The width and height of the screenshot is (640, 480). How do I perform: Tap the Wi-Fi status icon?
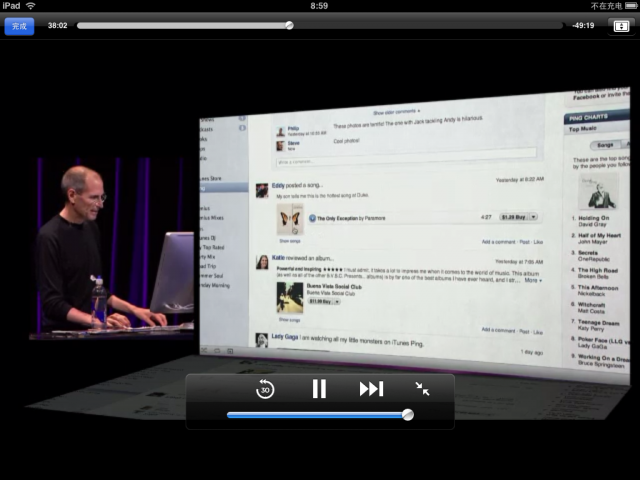31,6
